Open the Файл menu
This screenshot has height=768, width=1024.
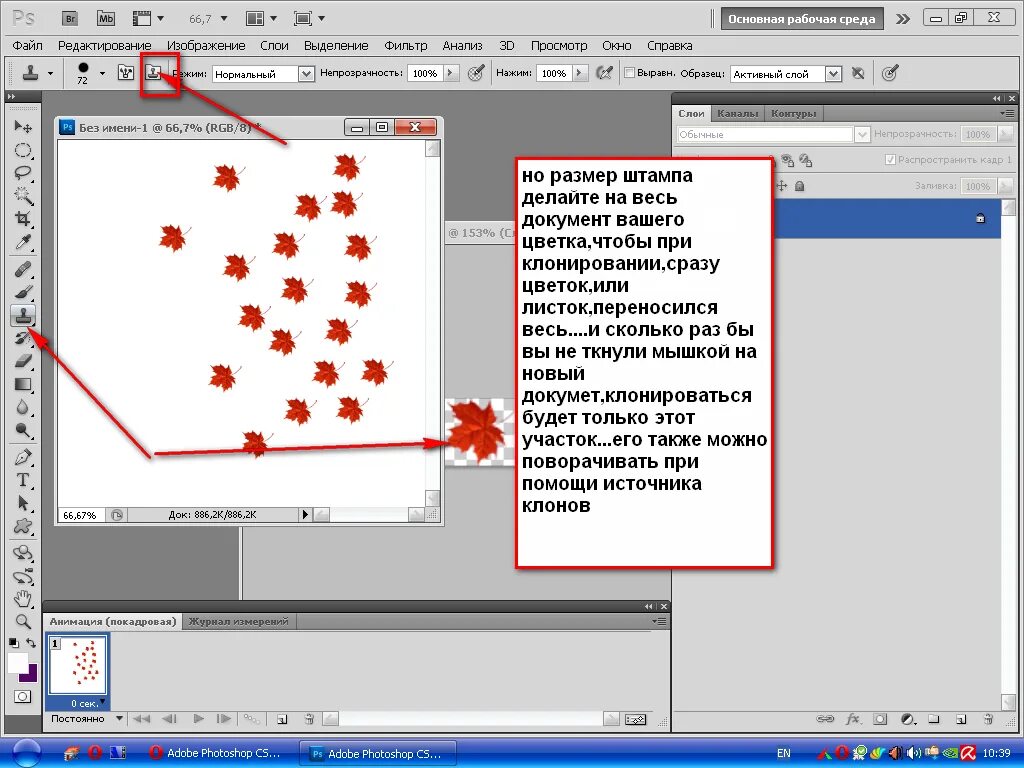27,46
